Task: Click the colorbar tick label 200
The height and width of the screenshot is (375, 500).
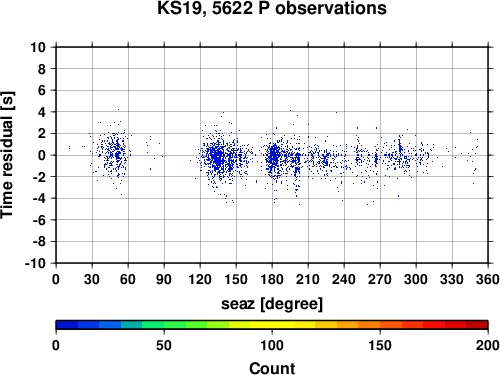Action: (x=488, y=346)
